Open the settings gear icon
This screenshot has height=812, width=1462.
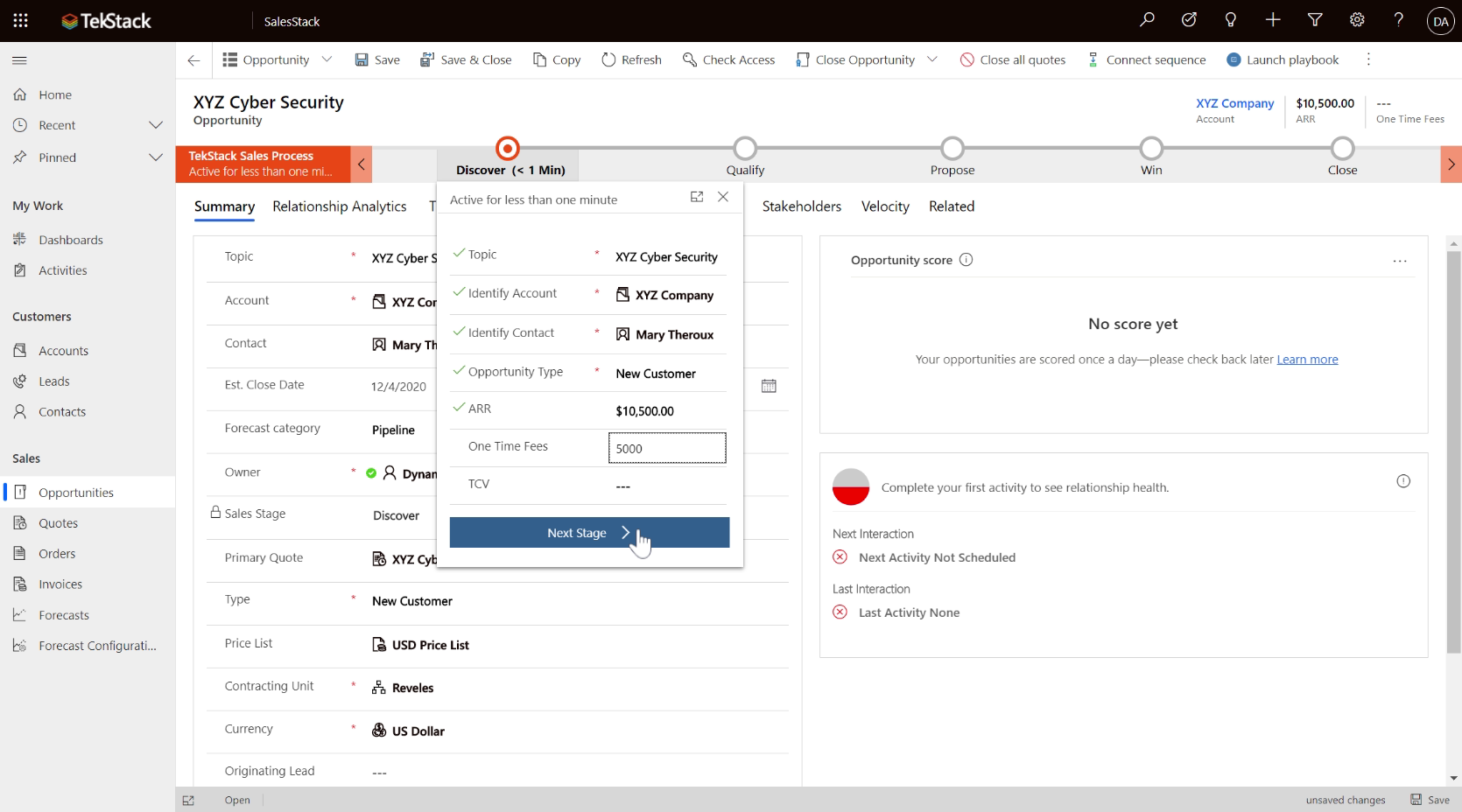point(1357,20)
